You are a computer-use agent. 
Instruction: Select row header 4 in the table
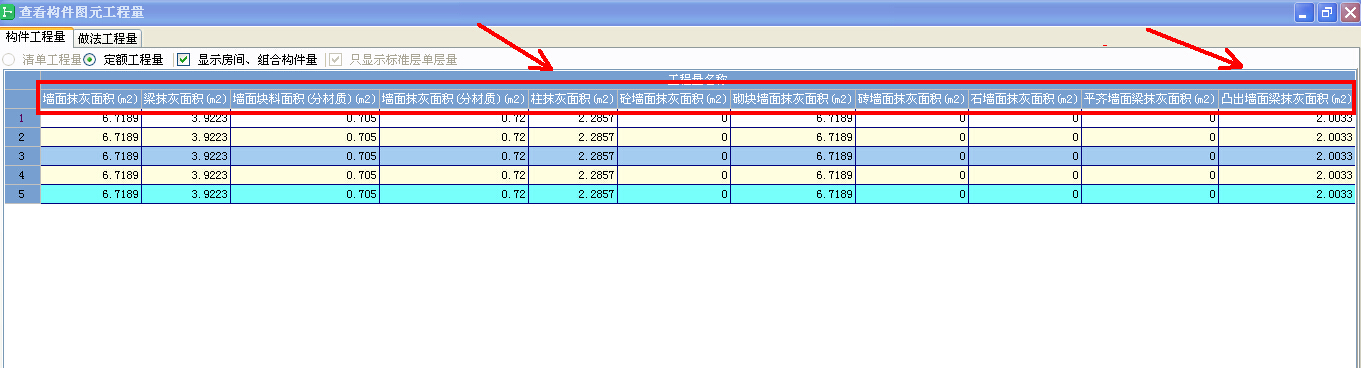22,175
